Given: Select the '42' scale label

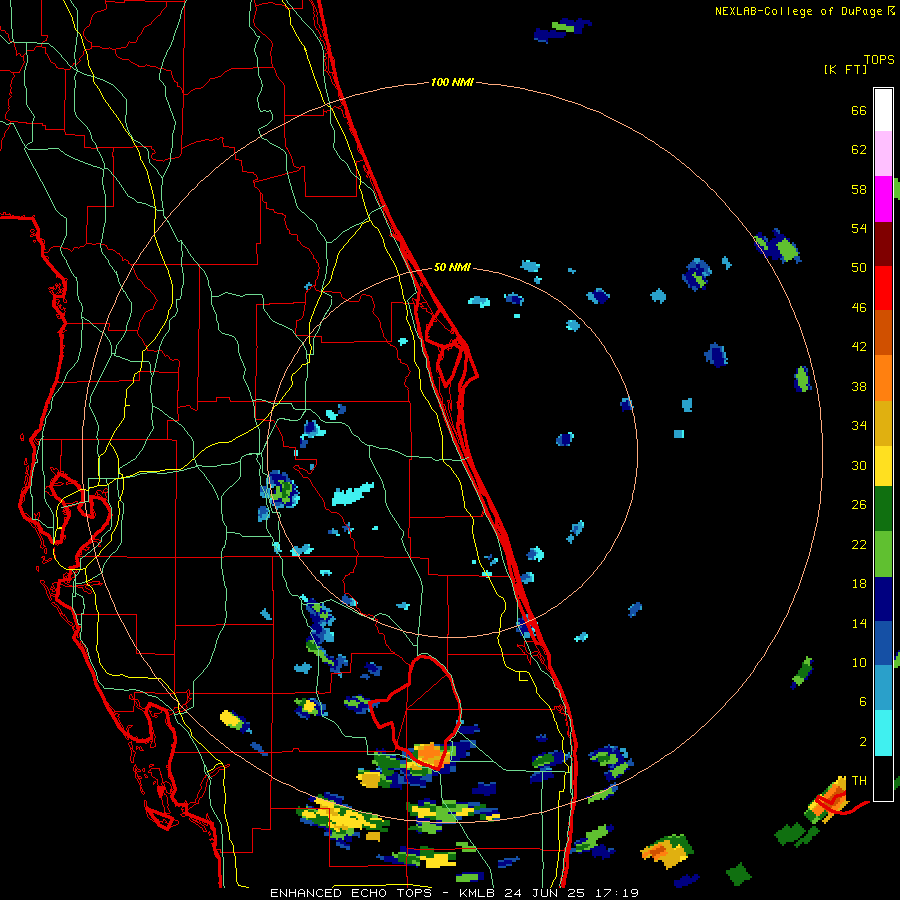Looking at the screenshot, I should click(x=859, y=347).
